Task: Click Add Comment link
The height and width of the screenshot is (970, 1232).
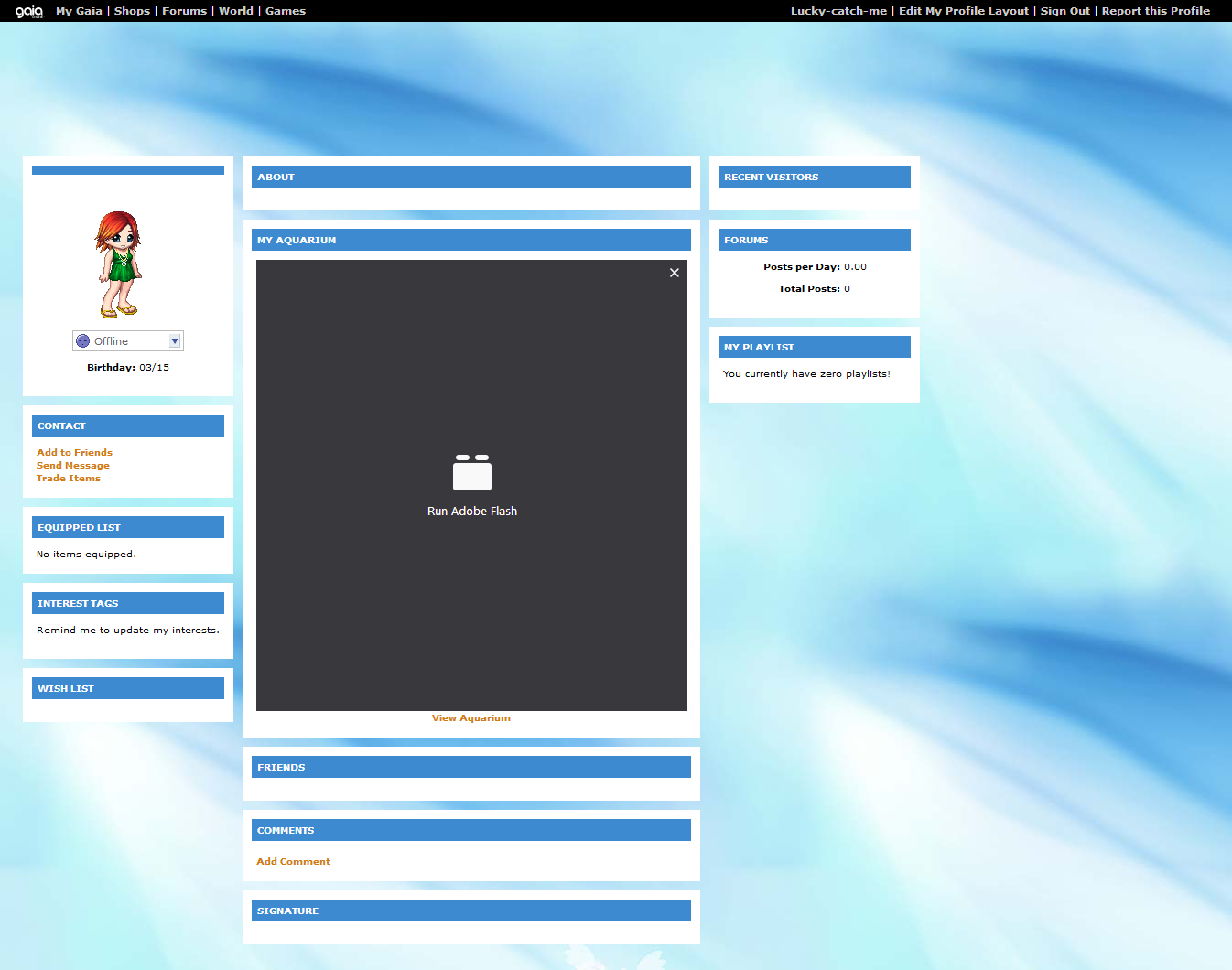Action: pos(293,861)
